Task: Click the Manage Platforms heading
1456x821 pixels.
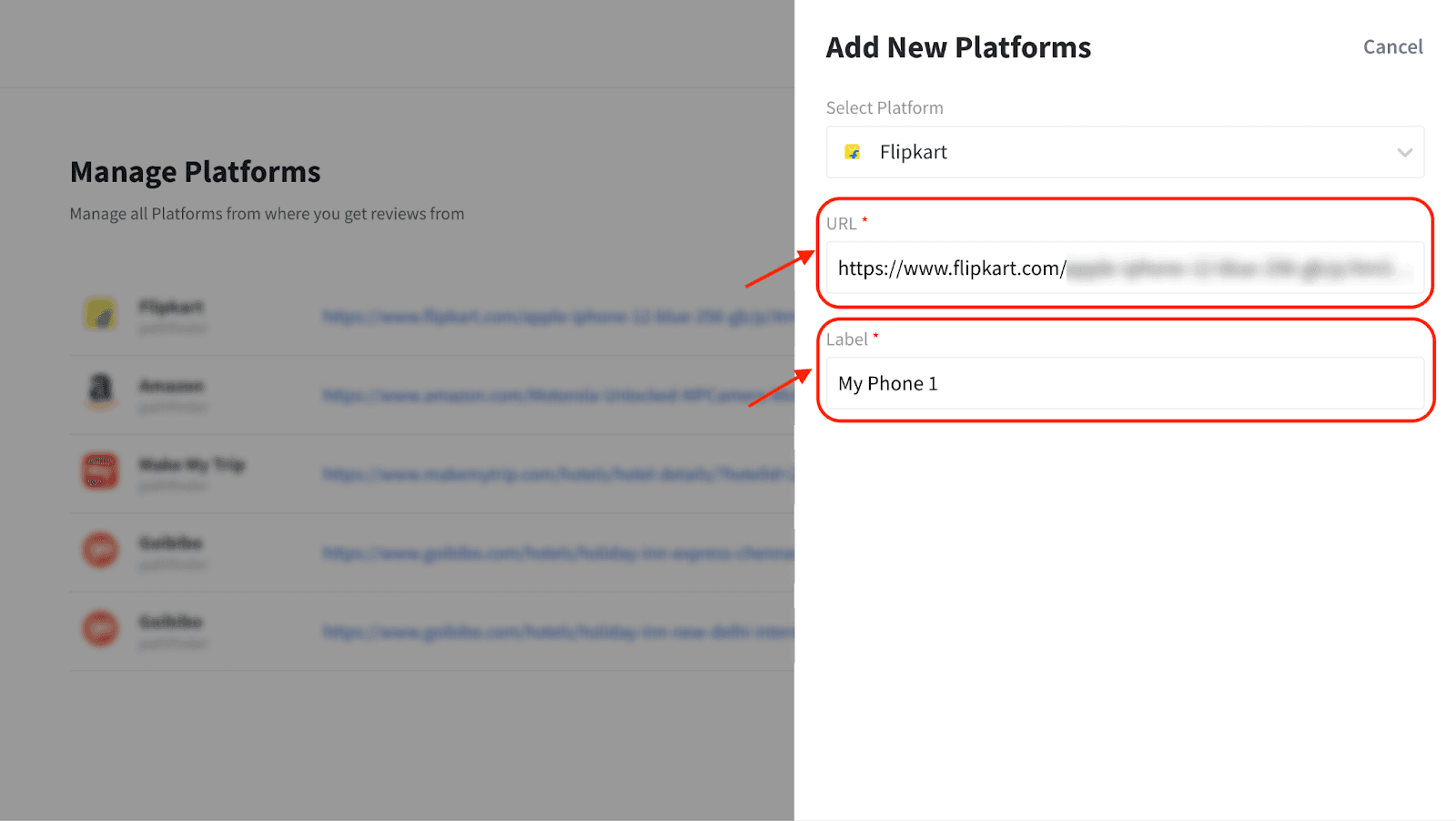Action: pos(195,172)
